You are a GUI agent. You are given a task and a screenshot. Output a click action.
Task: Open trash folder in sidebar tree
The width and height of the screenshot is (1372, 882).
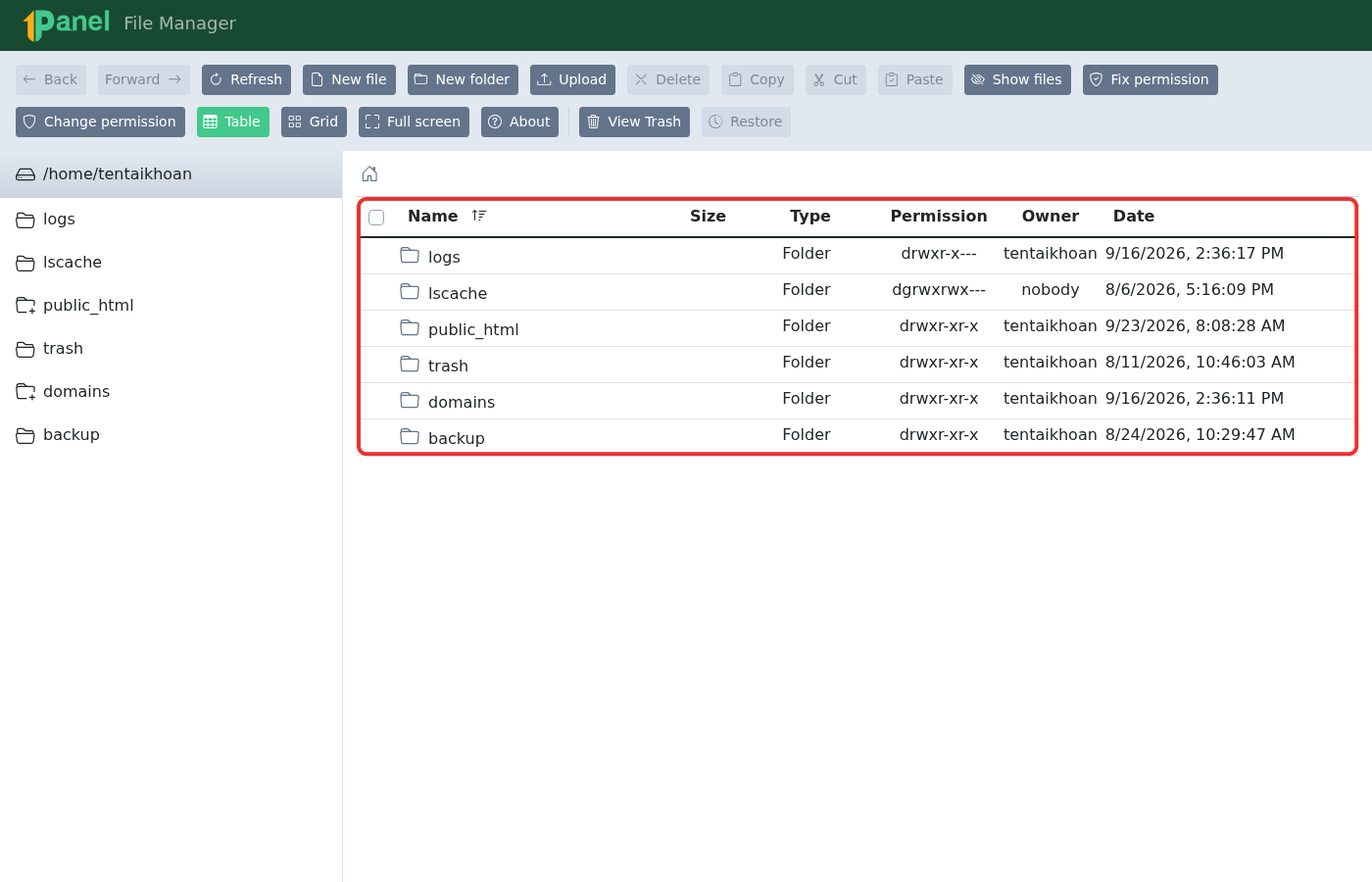point(171,349)
